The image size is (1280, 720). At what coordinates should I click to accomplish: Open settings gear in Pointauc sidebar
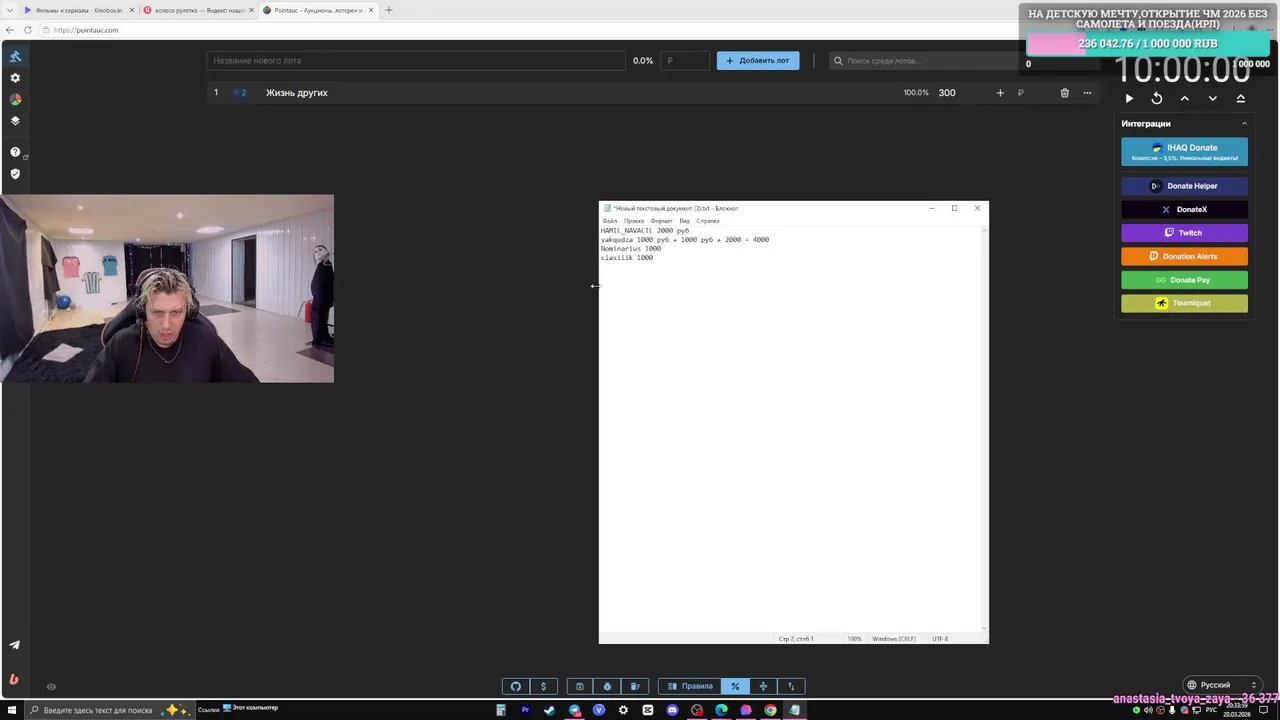[15, 78]
